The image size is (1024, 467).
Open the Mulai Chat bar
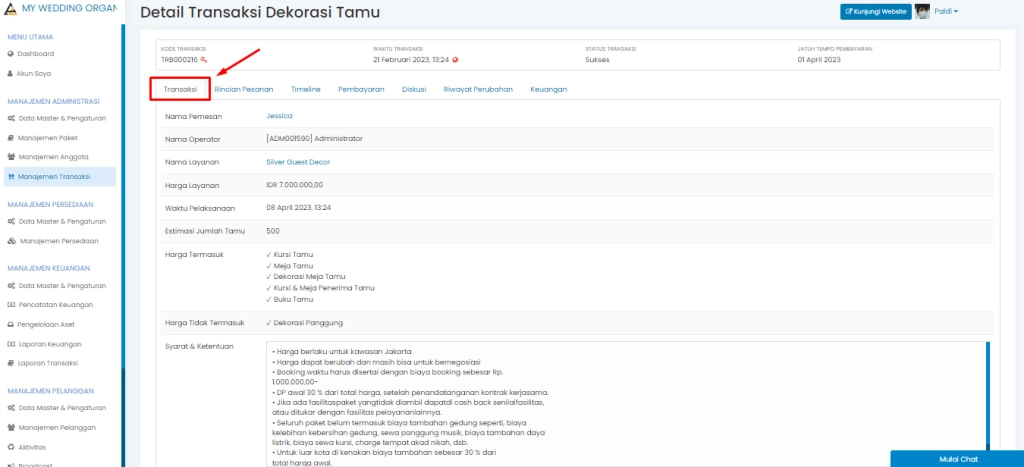click(956, 459)
